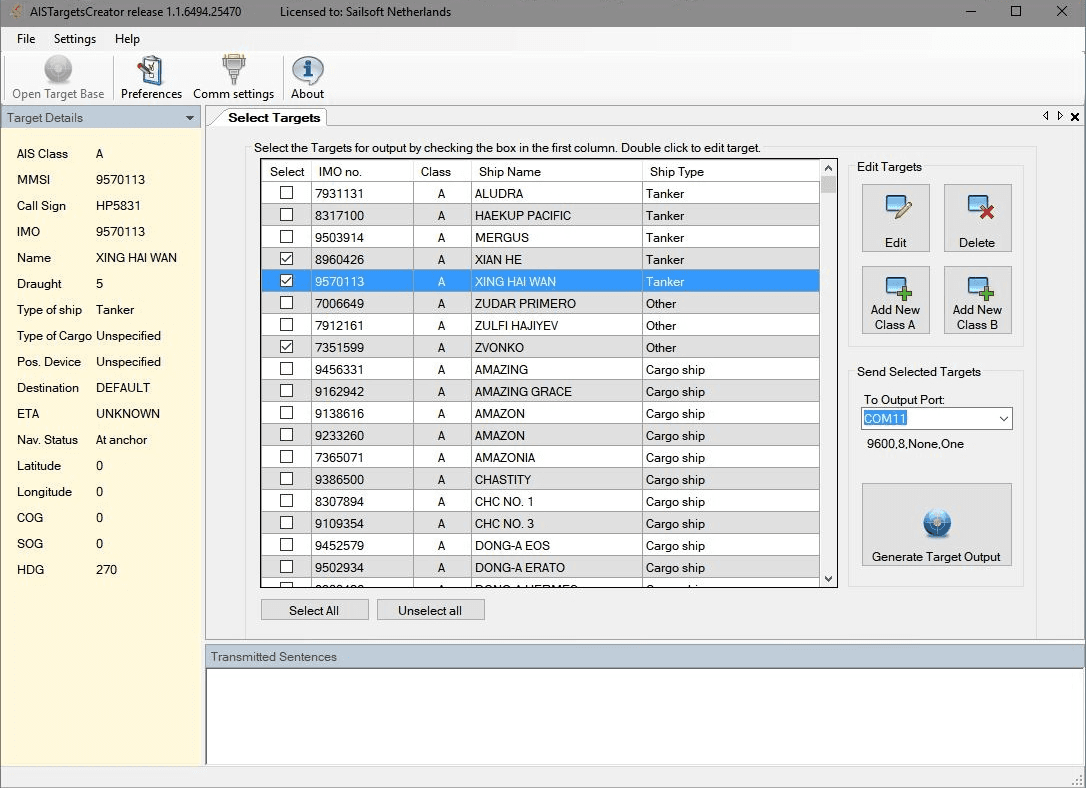Click the table scrollbar down arrow
1086x788 pixels.
click(x=828, y=579)
